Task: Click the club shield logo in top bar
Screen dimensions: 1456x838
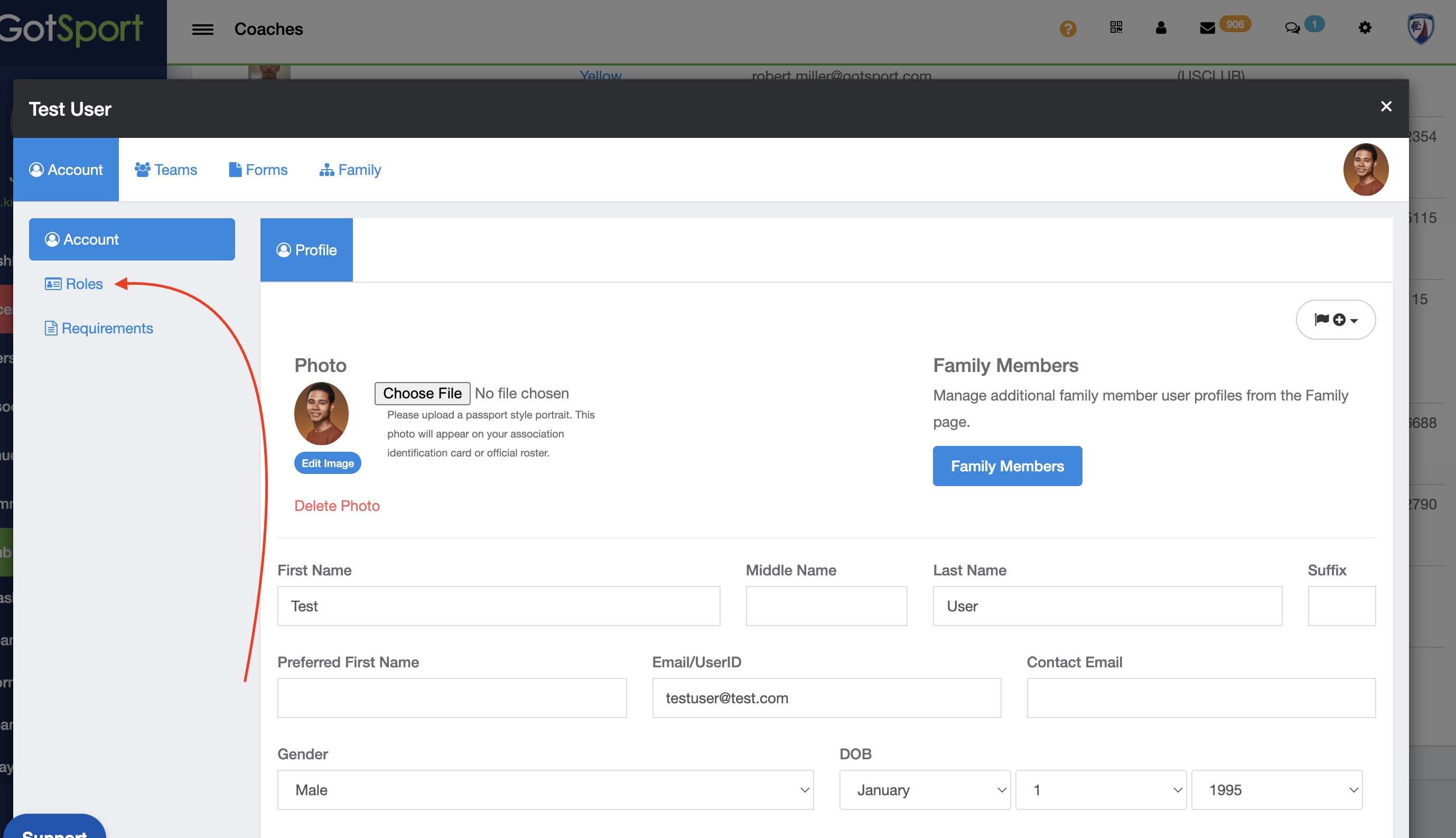Action: pyautogui.click(x=1420, y=29)
